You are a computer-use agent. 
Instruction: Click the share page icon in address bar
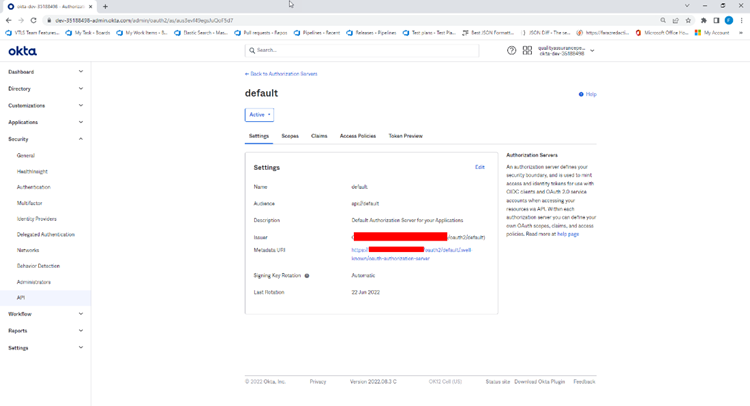675,20
